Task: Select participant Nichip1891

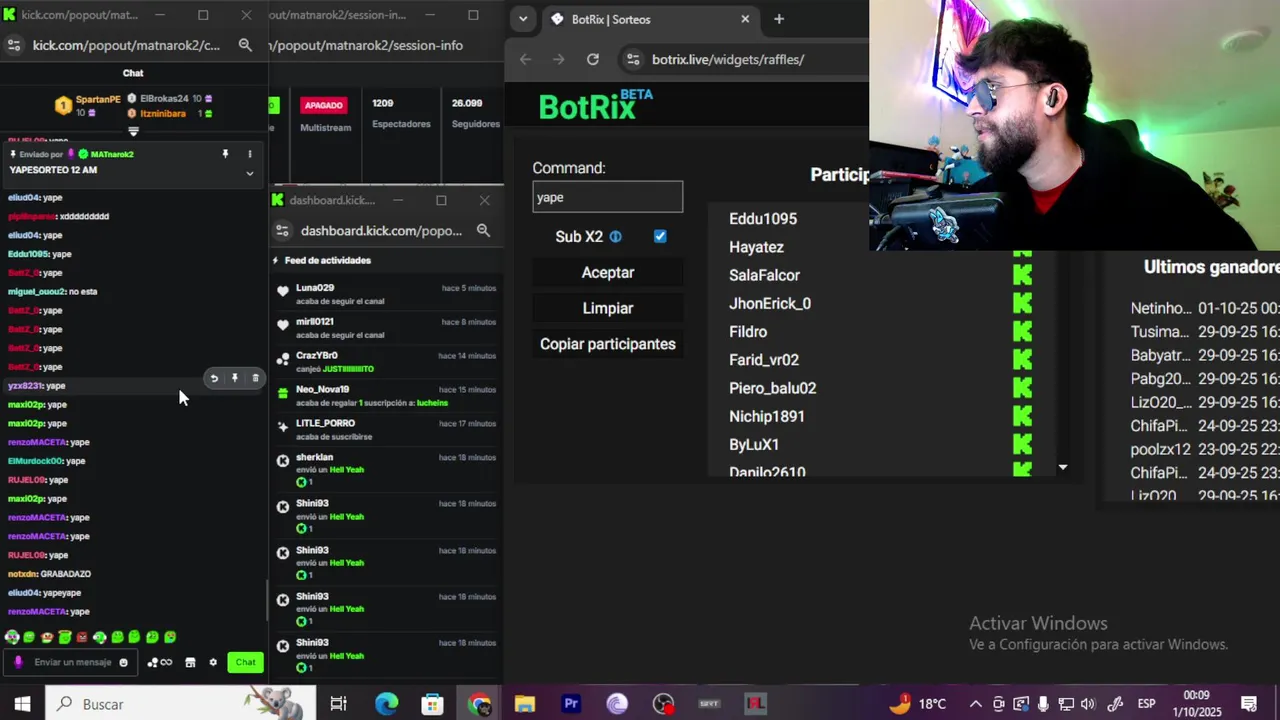Action: pyautogui.click(x=767, y=416)
